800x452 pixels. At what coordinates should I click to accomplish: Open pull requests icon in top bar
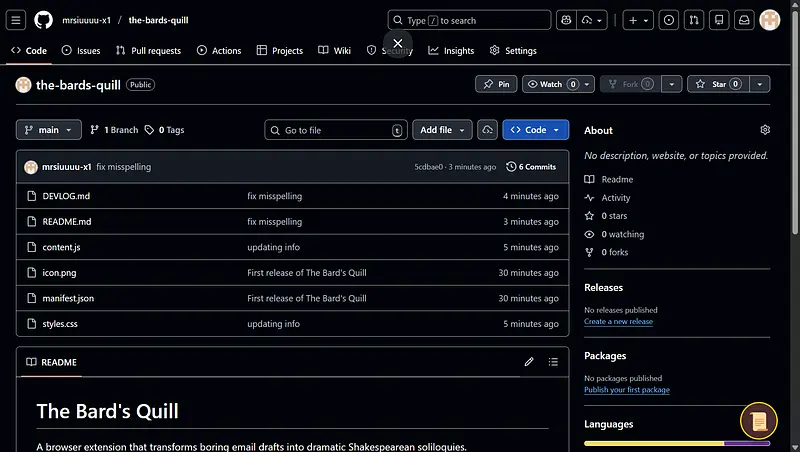pos(694,20)
